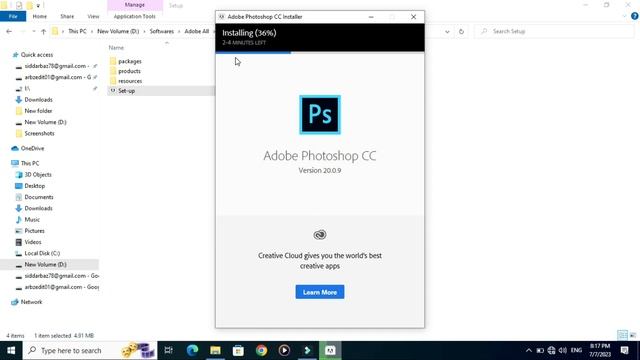Open Documents under This PC
Screen dimensions: 640x360
[39, 197]
